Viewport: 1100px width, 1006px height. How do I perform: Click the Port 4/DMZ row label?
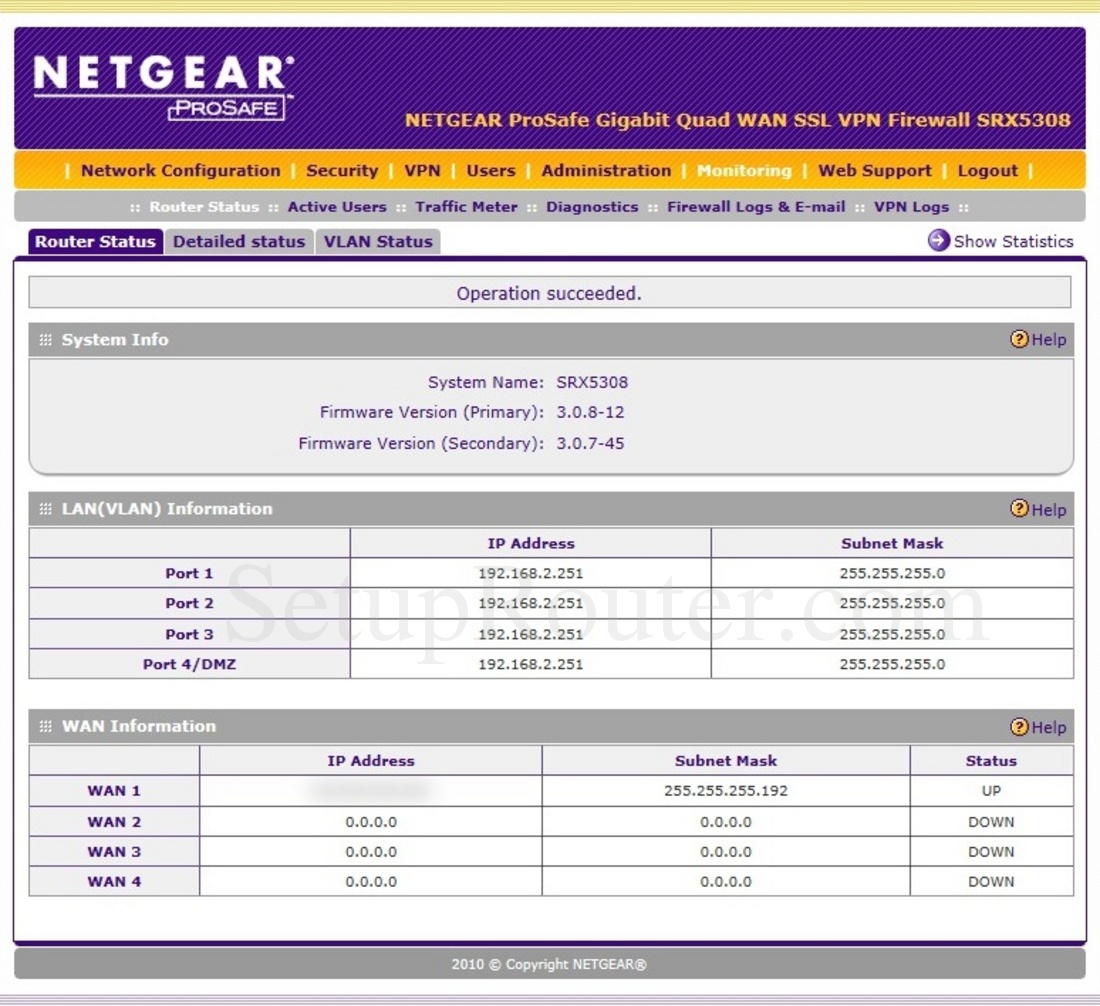[189, 664]
